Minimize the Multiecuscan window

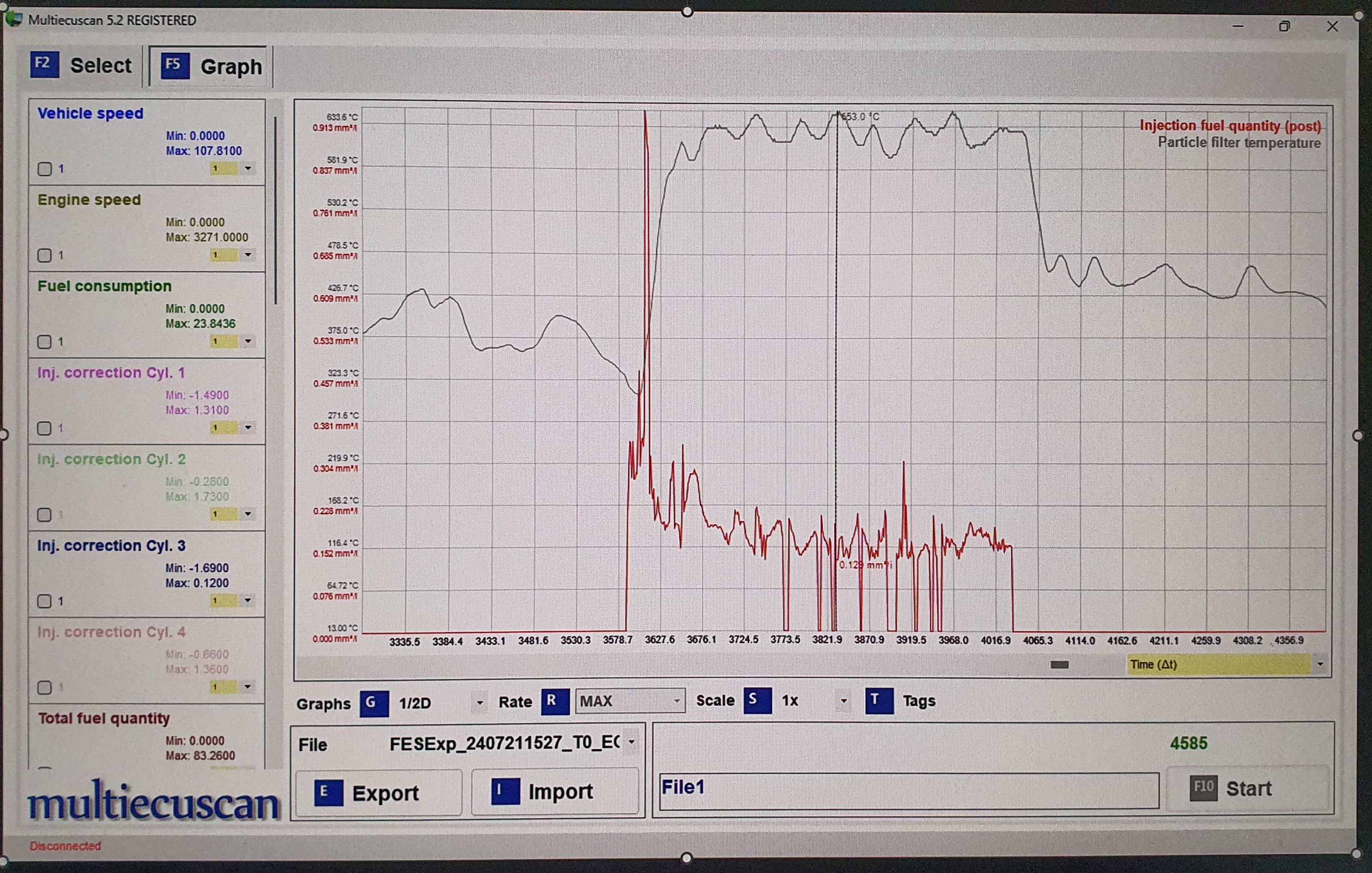click(1238, 26)
